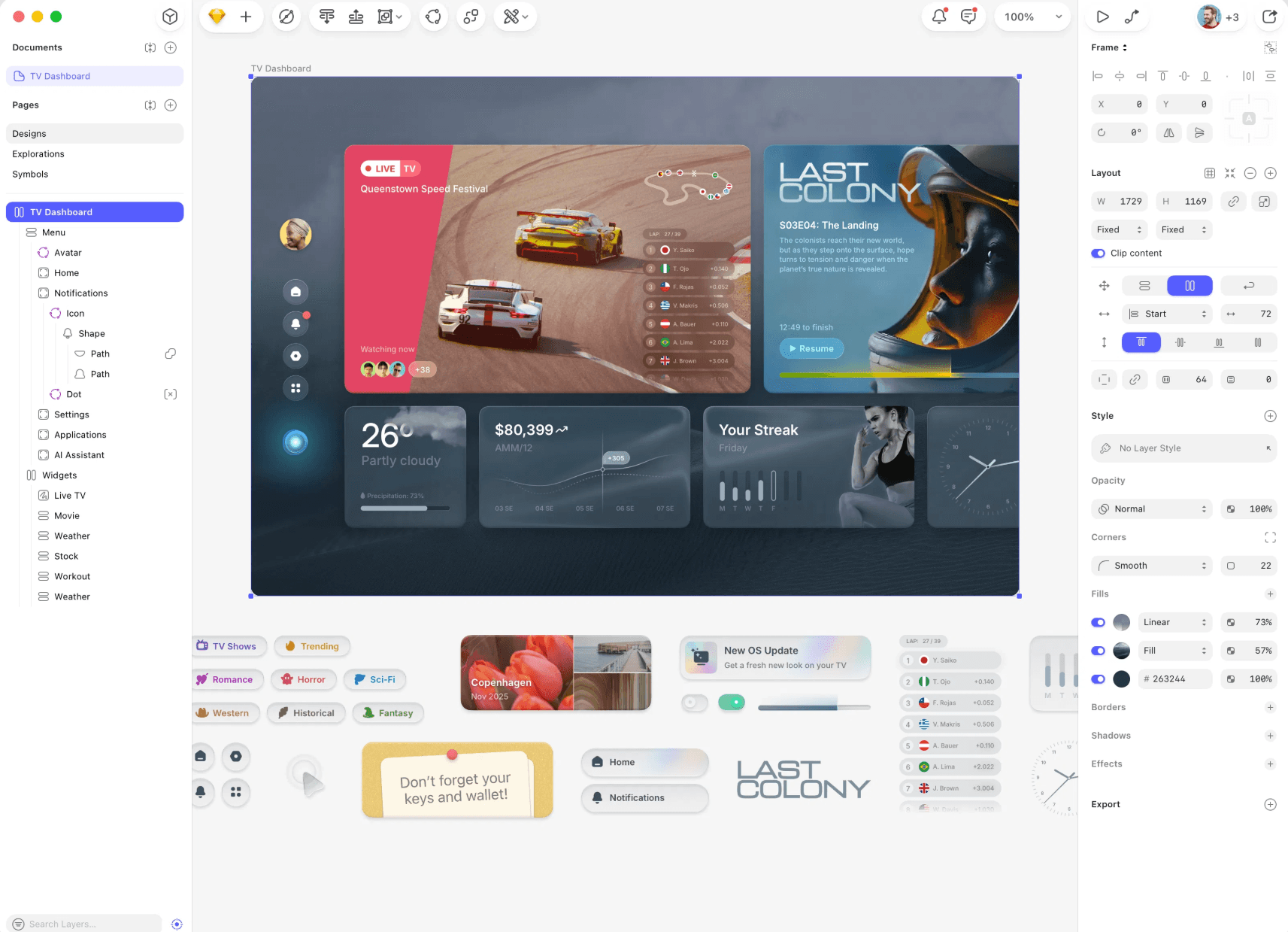
Task: Open the Symbols page
Action: click(x=30, y=174)
